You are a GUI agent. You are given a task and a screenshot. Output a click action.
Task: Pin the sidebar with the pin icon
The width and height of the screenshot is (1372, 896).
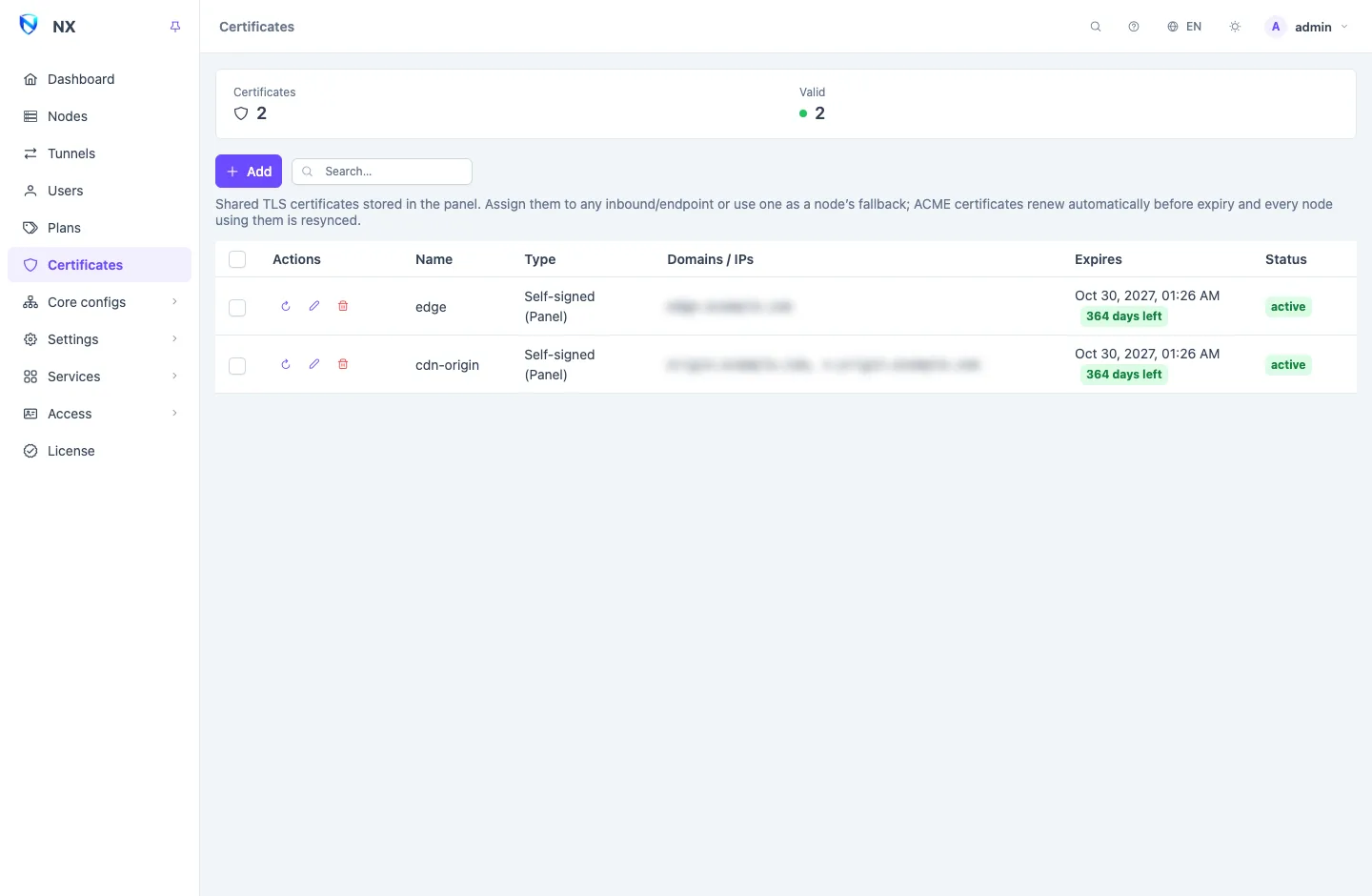pyautogui.click(x=175, y=27)
